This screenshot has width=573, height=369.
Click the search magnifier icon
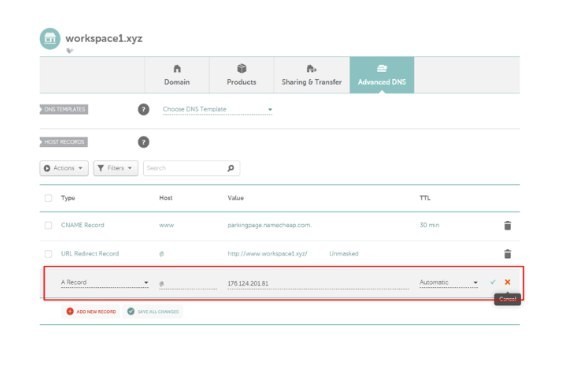tap(231, 168)
